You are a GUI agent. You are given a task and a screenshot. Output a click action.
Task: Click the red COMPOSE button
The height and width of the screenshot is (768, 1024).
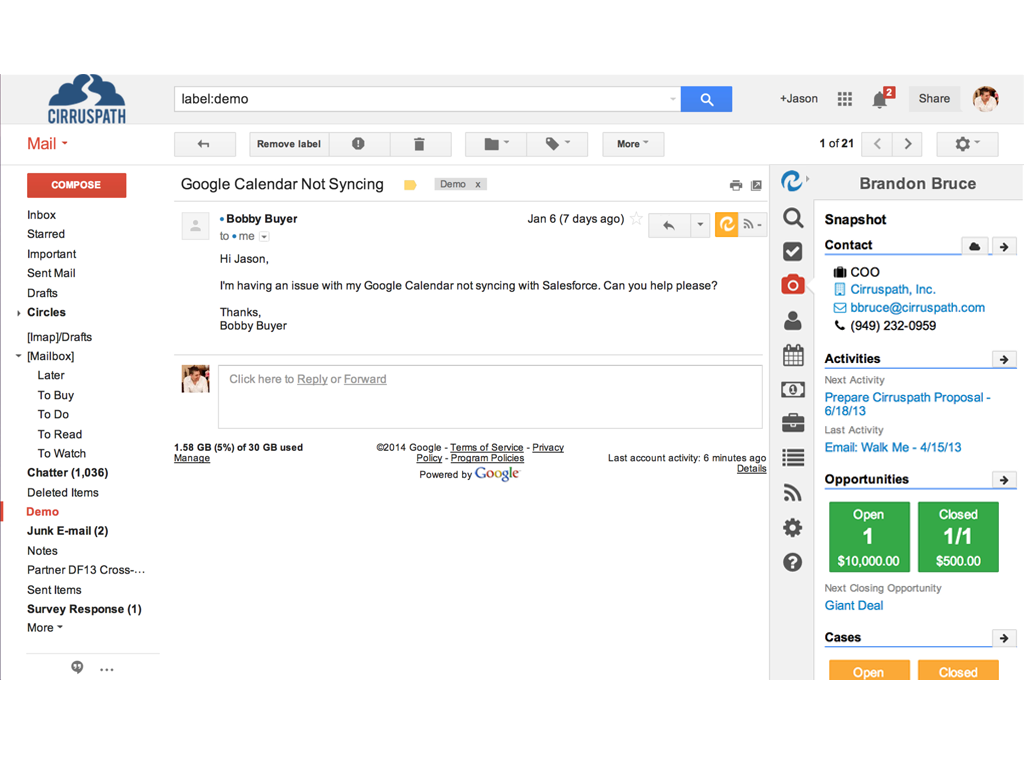(x=76, y=185)
